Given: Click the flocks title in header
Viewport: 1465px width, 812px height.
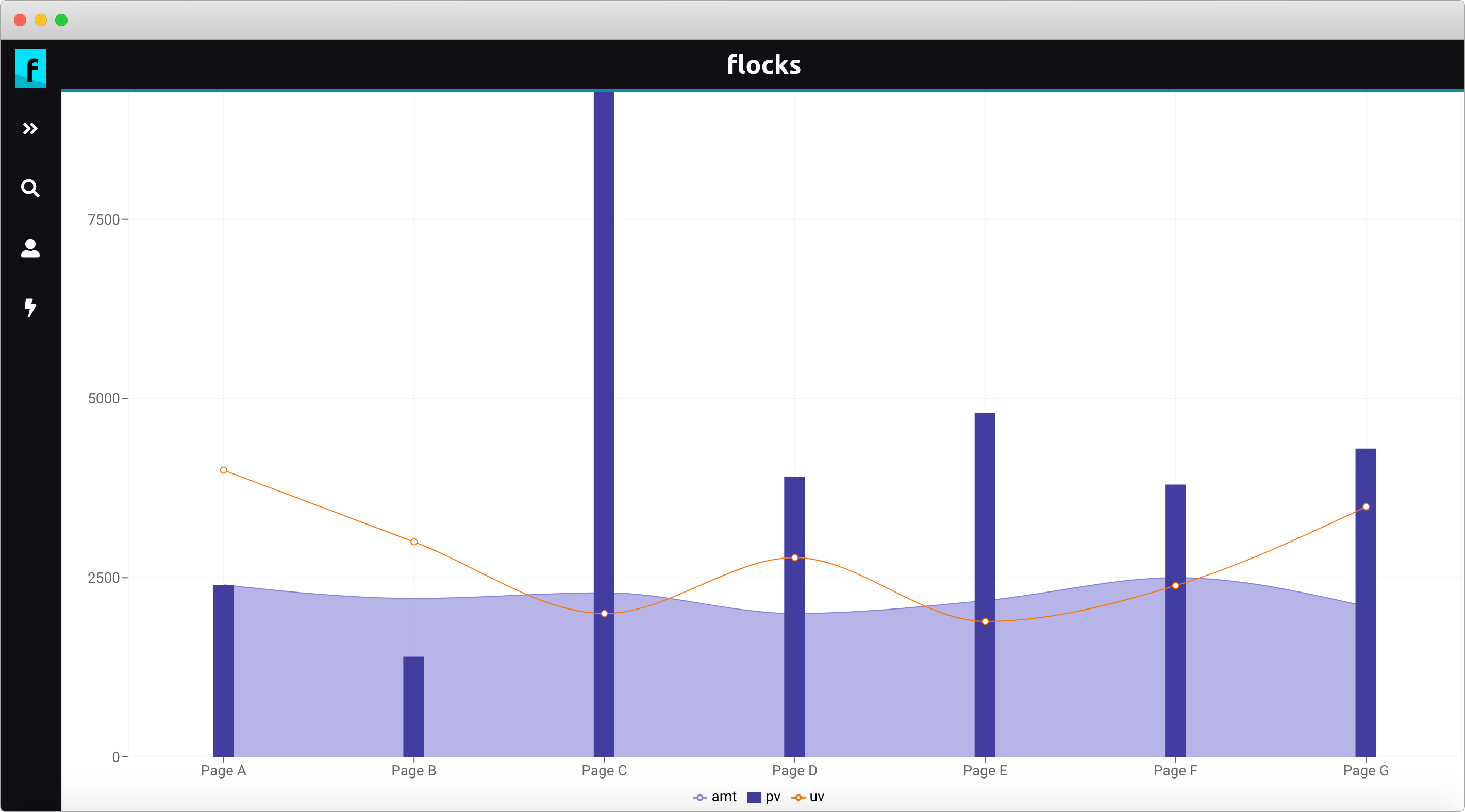Looking at the screenshot, I should [763, 65].
